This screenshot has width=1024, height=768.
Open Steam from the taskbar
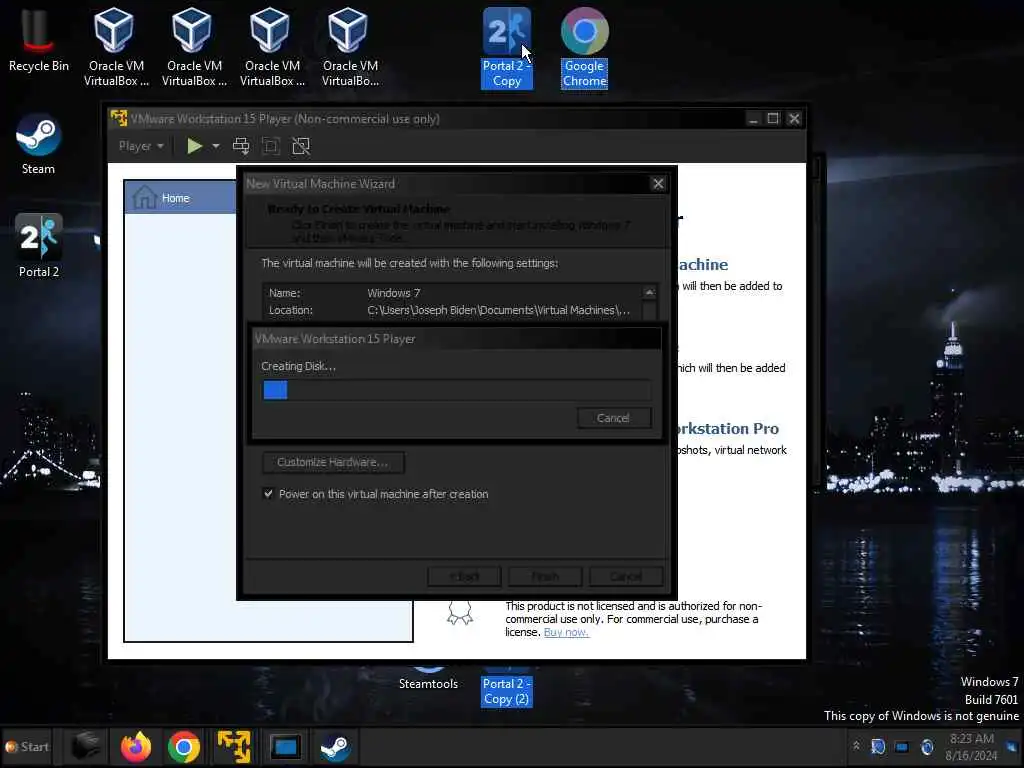click(x=334, y=746)
